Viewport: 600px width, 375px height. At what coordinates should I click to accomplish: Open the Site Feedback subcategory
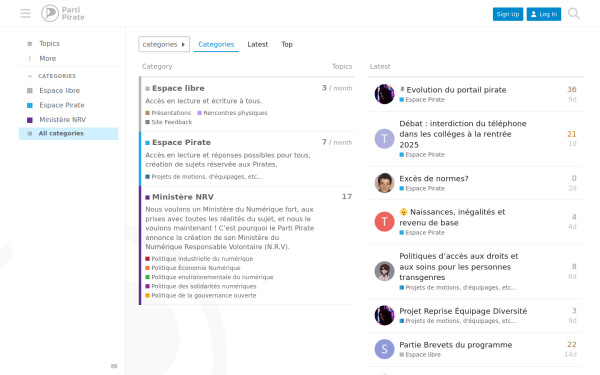169,122
